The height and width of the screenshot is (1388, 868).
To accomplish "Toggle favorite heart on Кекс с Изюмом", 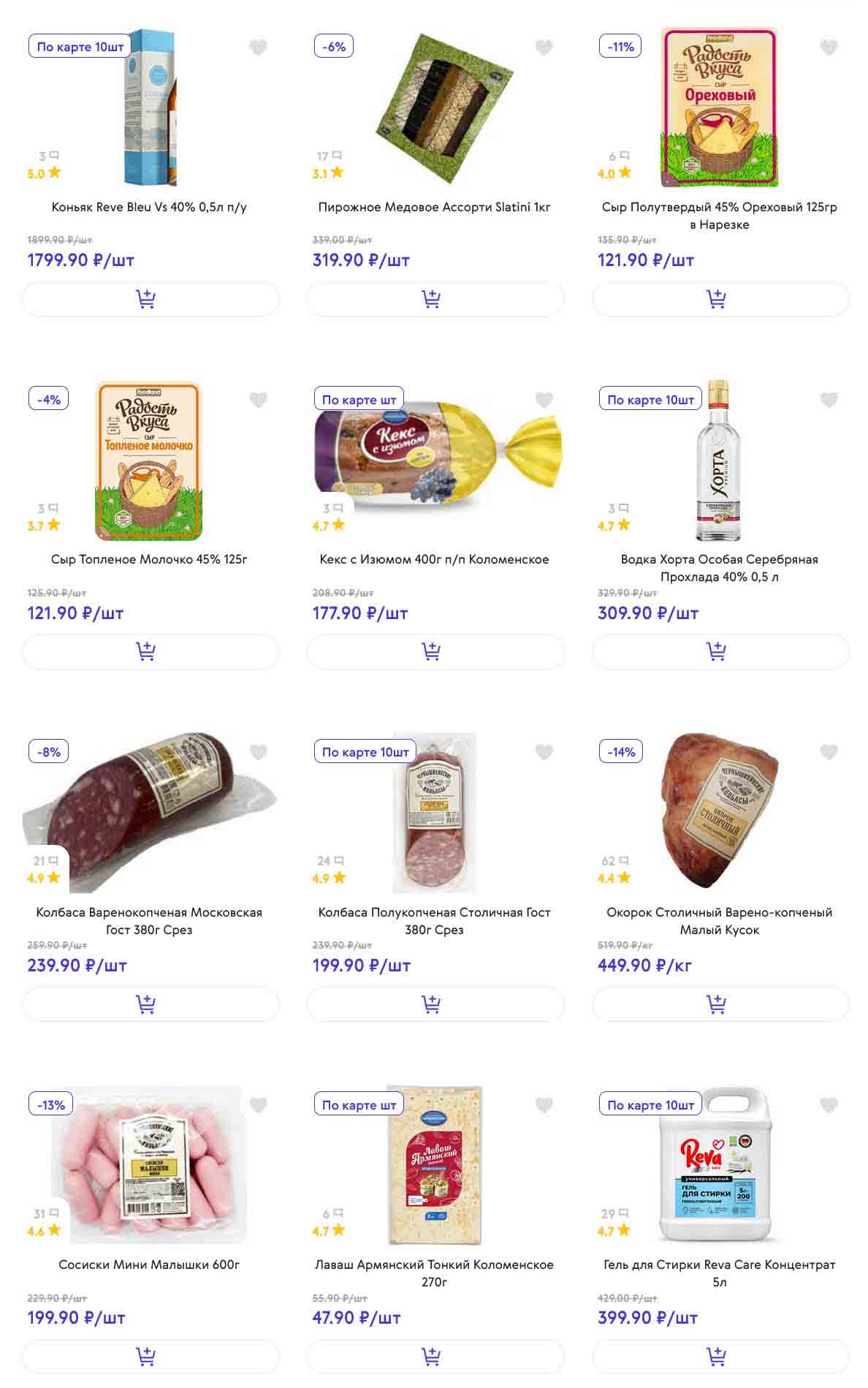I will pos(544,400).
